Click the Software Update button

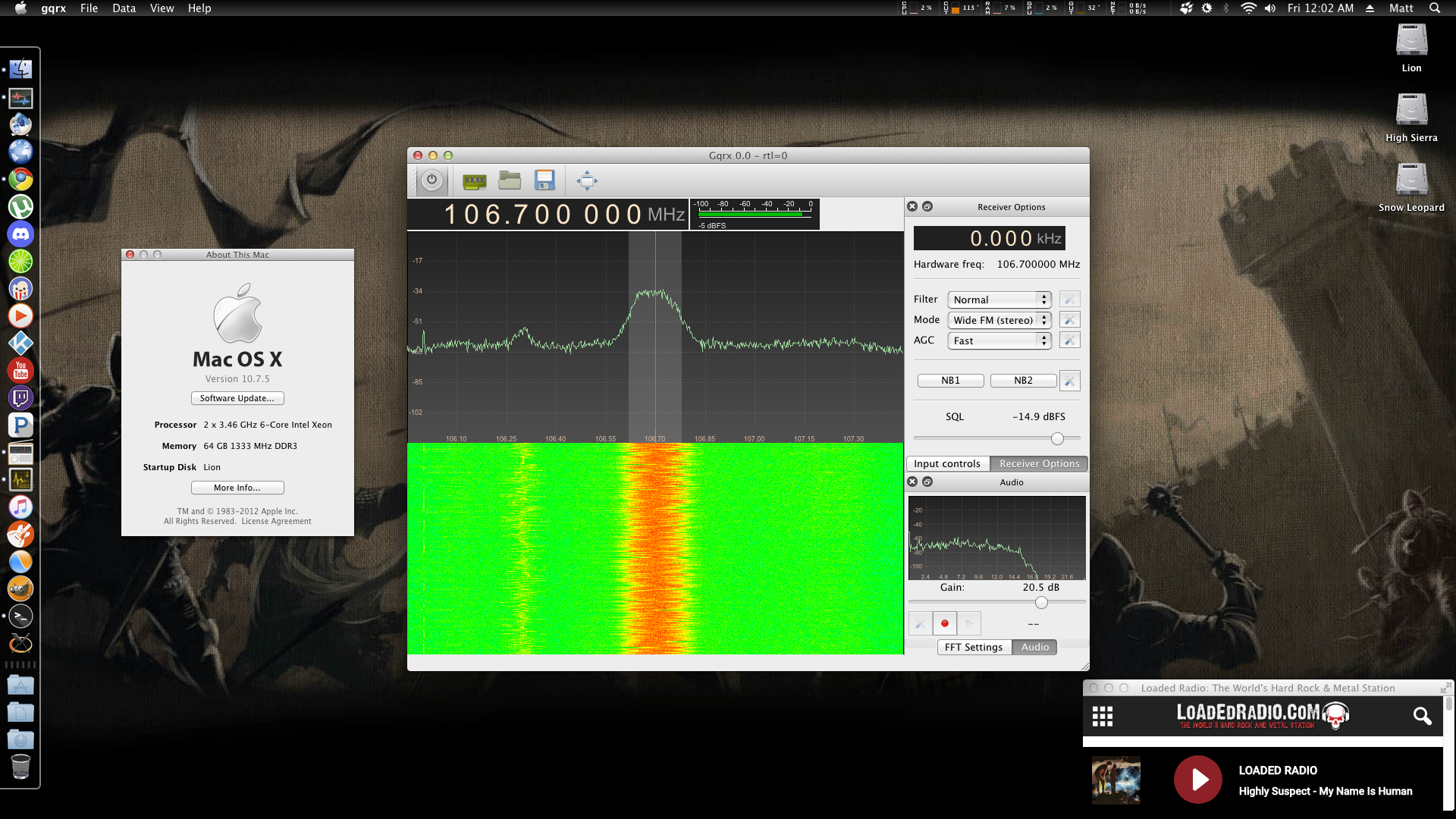(237, 398)
